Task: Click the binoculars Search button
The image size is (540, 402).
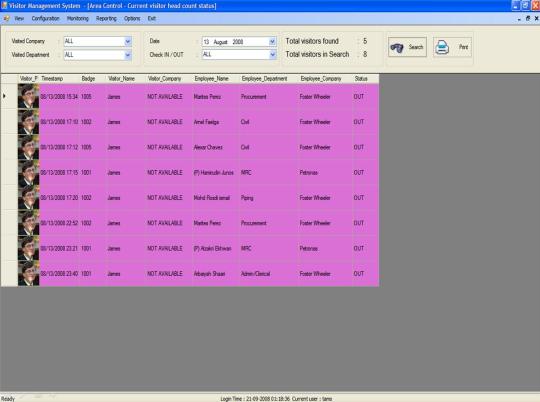Action: tap(407, 47)
